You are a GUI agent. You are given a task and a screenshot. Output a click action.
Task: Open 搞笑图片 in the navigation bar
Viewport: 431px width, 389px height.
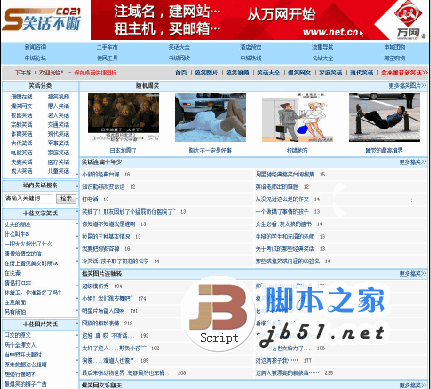point(206,72)
